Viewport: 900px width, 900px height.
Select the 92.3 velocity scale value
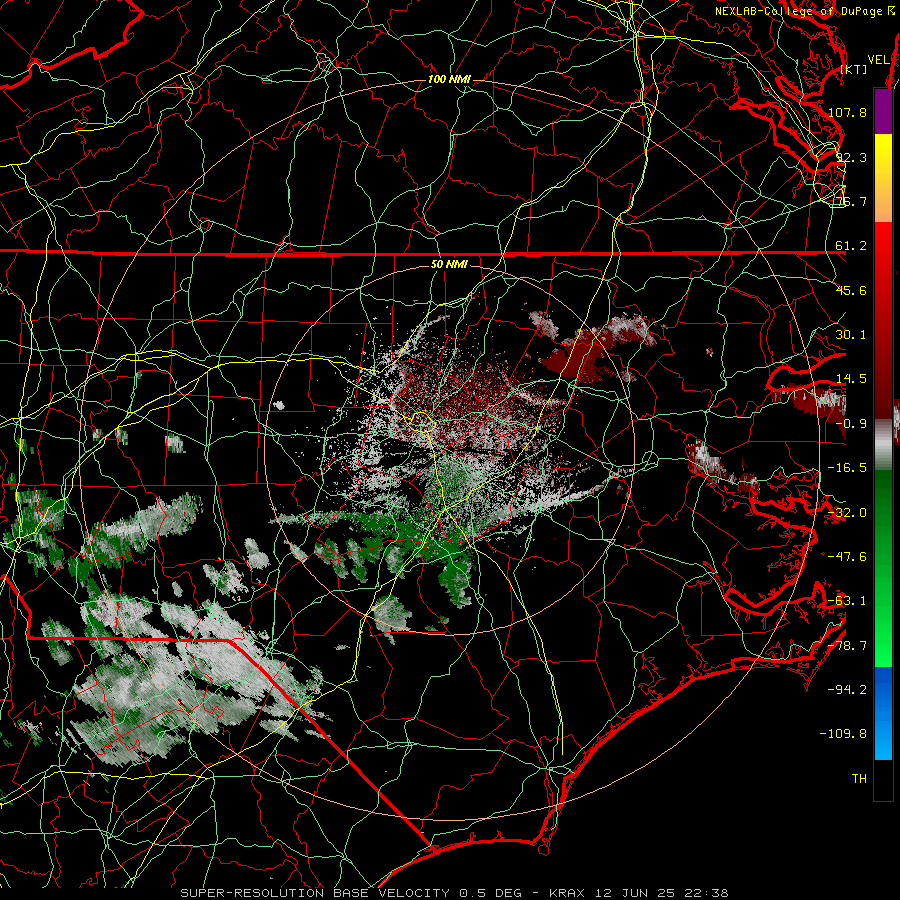pos(851,157)
